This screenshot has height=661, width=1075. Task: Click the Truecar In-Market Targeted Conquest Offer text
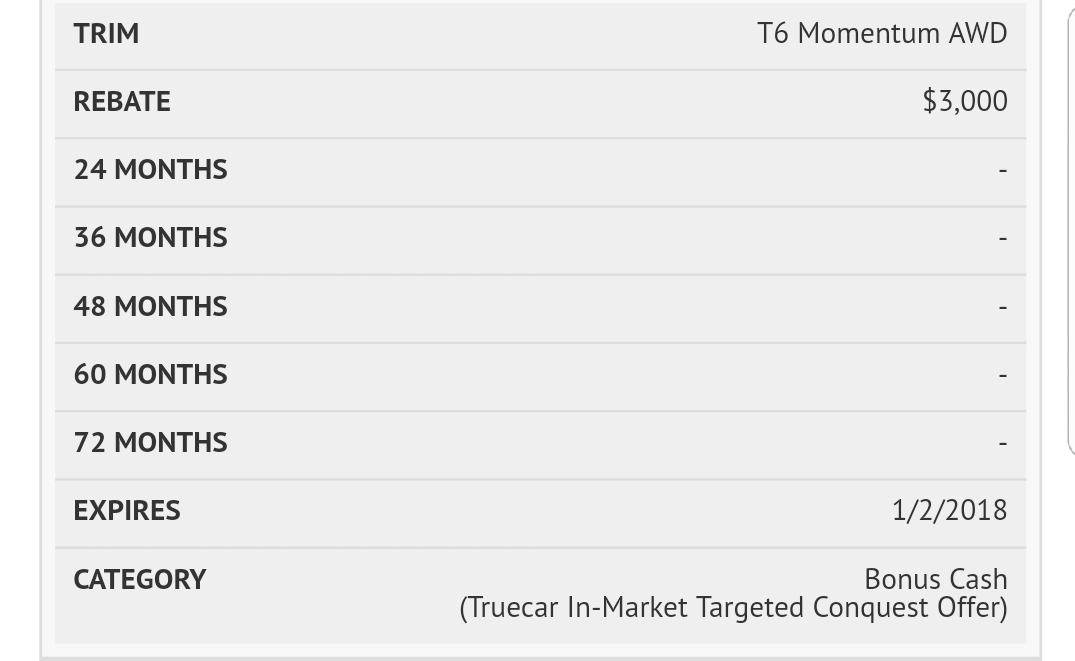tap(734, 608)
